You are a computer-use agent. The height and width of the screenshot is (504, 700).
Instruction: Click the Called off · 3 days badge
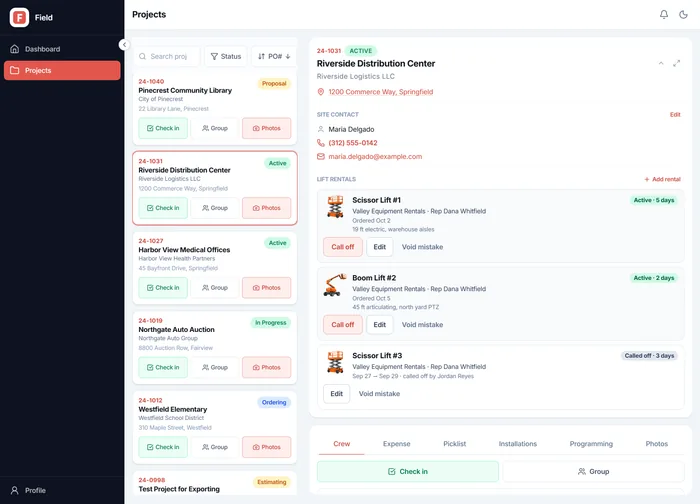pos(649,356)
